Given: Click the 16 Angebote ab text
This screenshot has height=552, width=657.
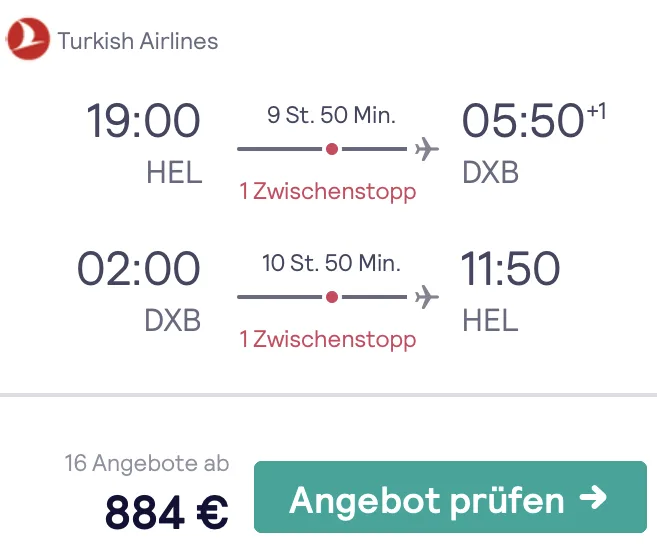Looking at the screenshot, I should (x=147, y=464).
